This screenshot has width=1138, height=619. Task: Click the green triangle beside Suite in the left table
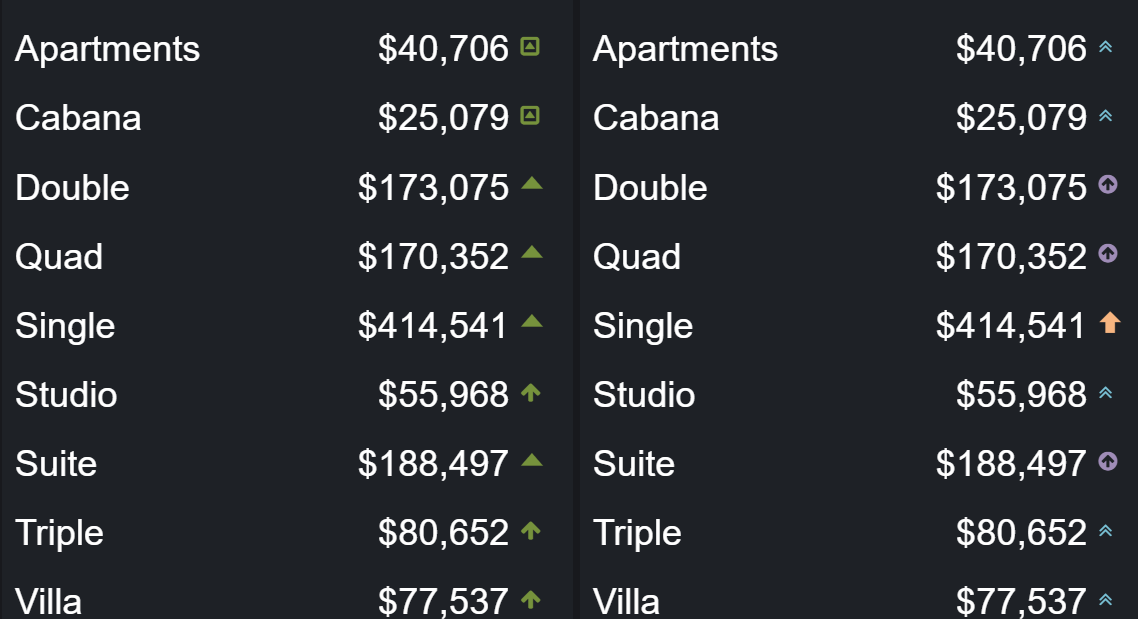point(532,460)
